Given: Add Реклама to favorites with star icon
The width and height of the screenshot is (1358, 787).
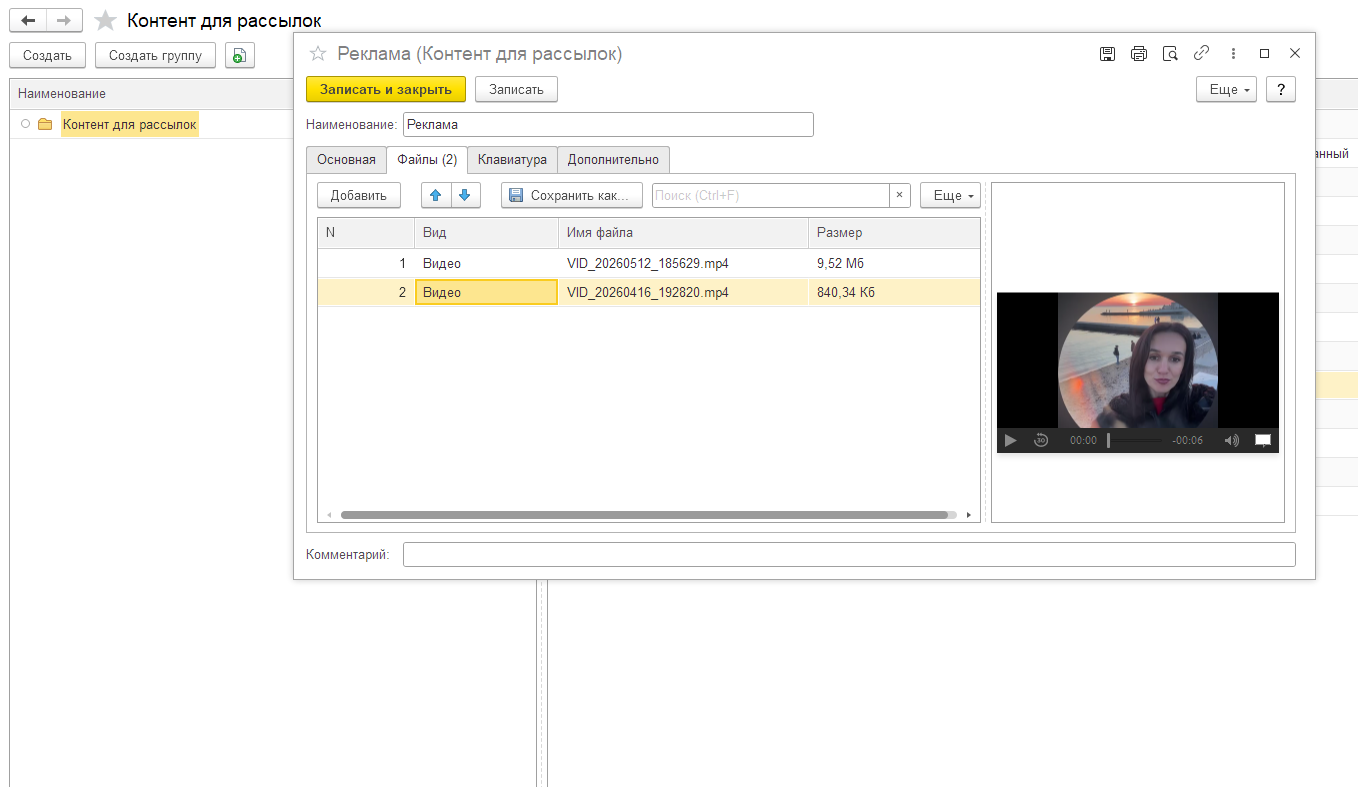Looking at the screenshot, I should [318, 54].
